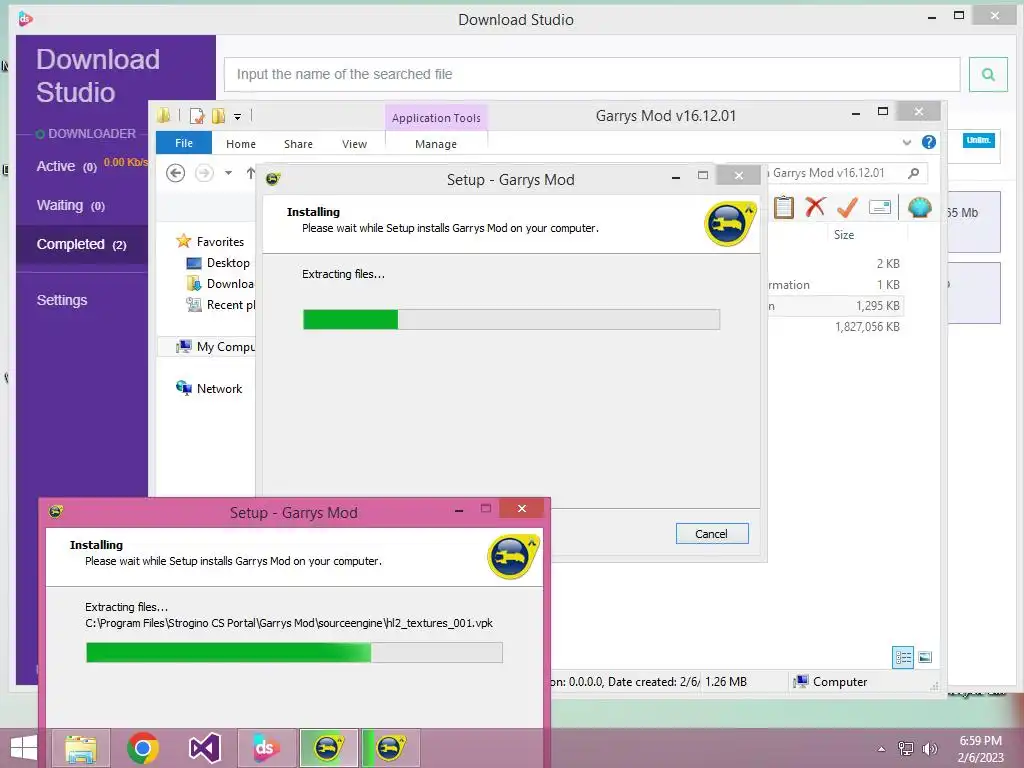Switch Explorer to Large icons view
This screenshot has width=1024, height=768.
click(925, 657)
